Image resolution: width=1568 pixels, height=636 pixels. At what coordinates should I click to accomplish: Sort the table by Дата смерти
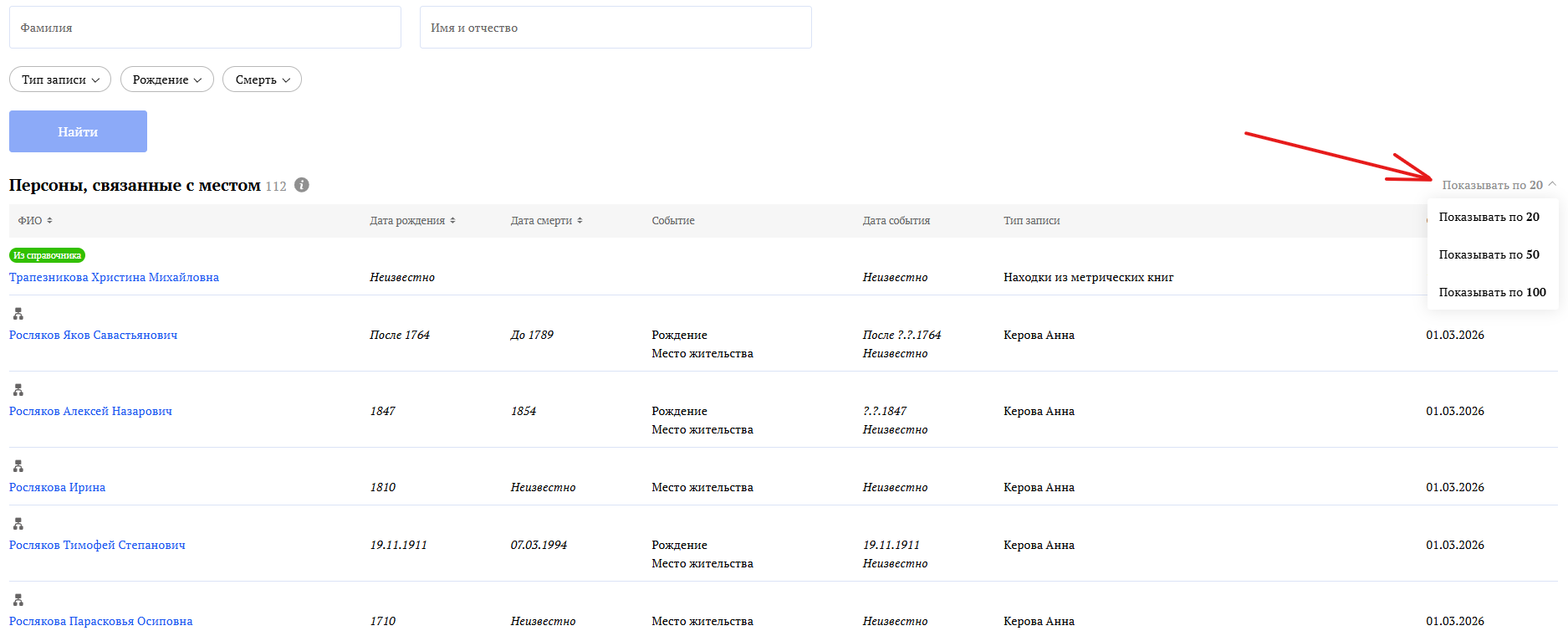(546, 221)
